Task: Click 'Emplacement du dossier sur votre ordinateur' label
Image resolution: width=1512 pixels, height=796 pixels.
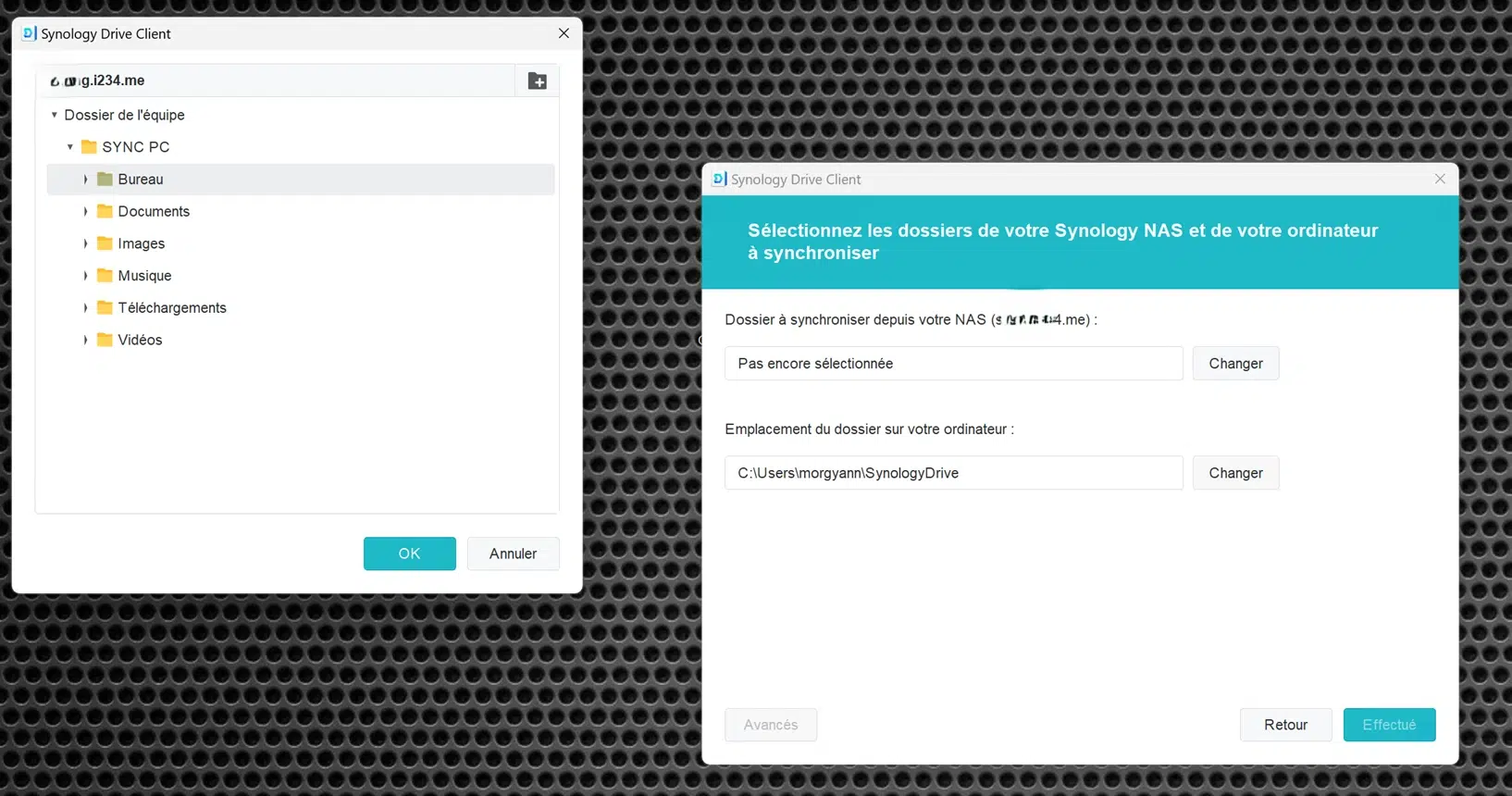Action: point(869,429)
